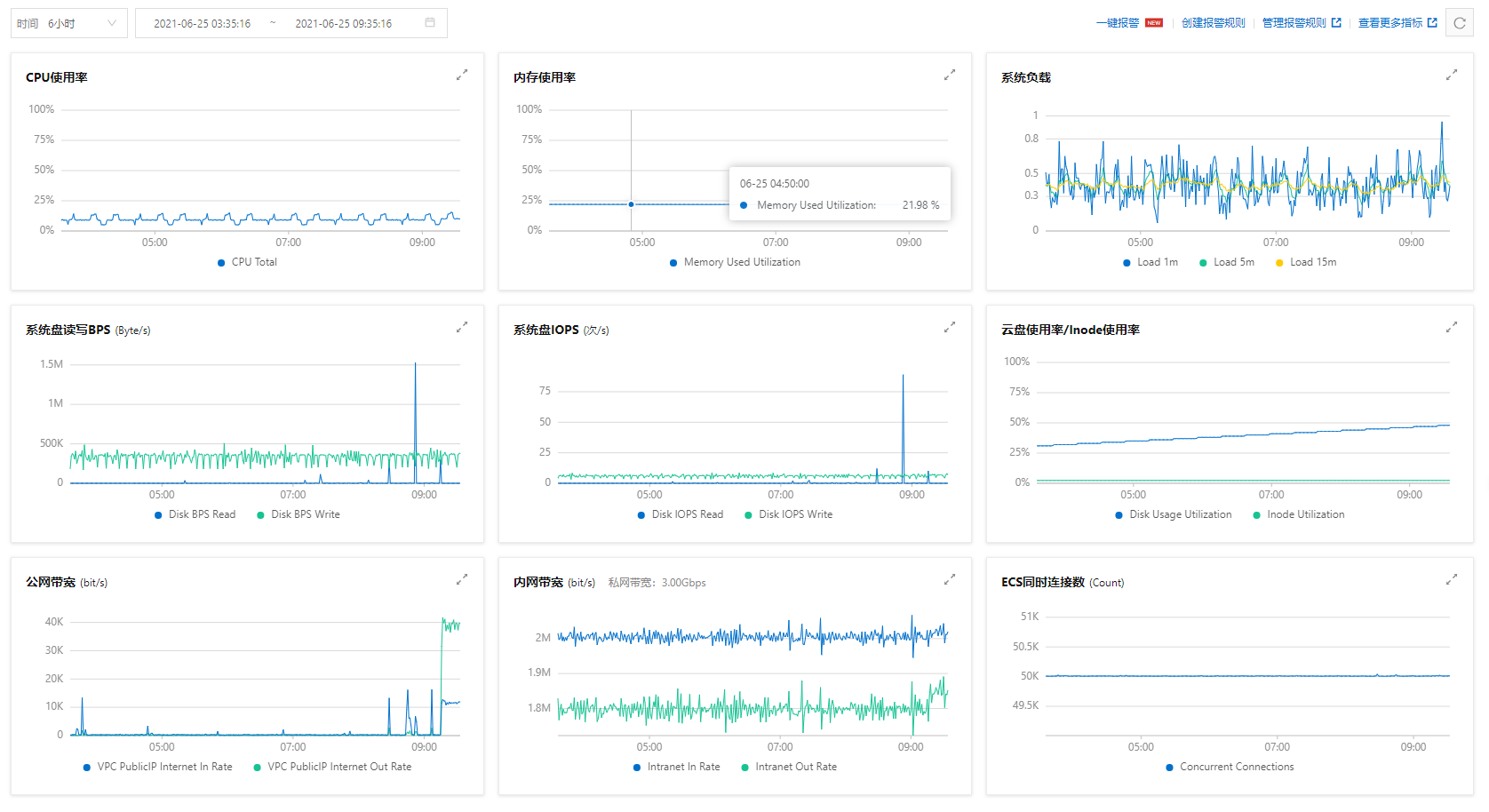Edit the start time 2021-06-25 03:35:16
The image size is (1489, 812).
point(203,24)
